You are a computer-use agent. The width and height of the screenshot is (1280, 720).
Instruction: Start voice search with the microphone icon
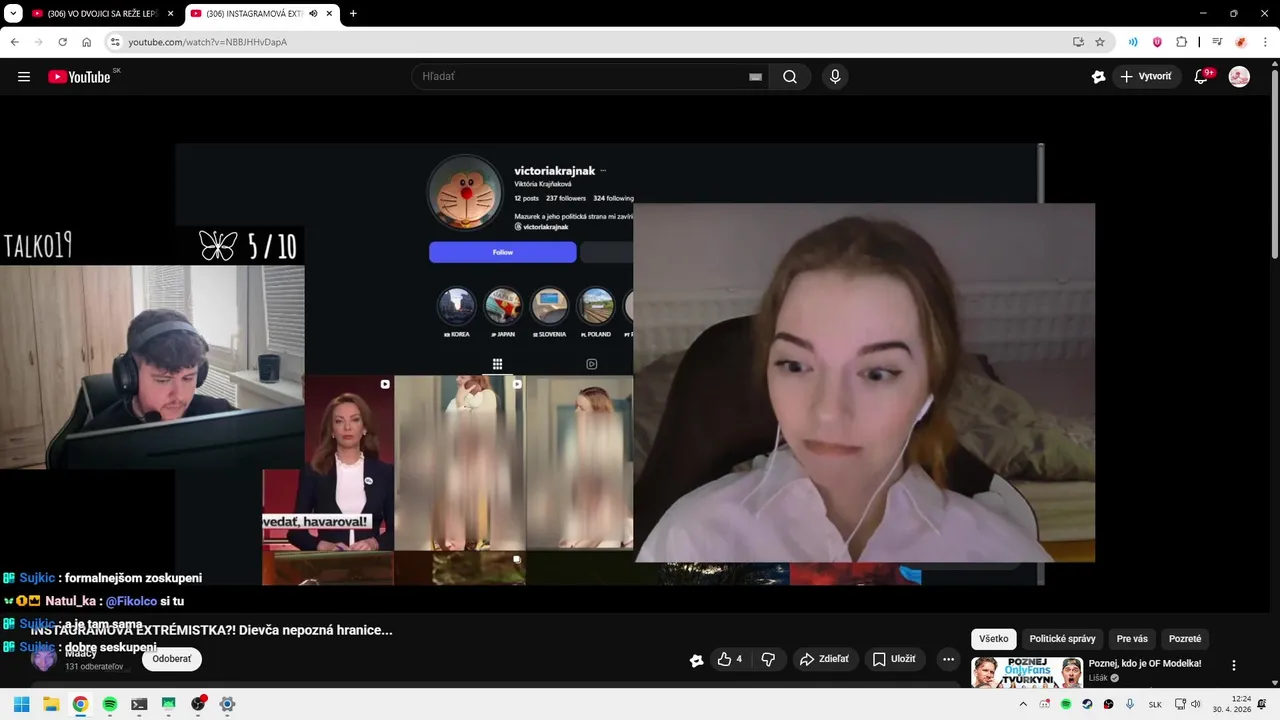835,77
